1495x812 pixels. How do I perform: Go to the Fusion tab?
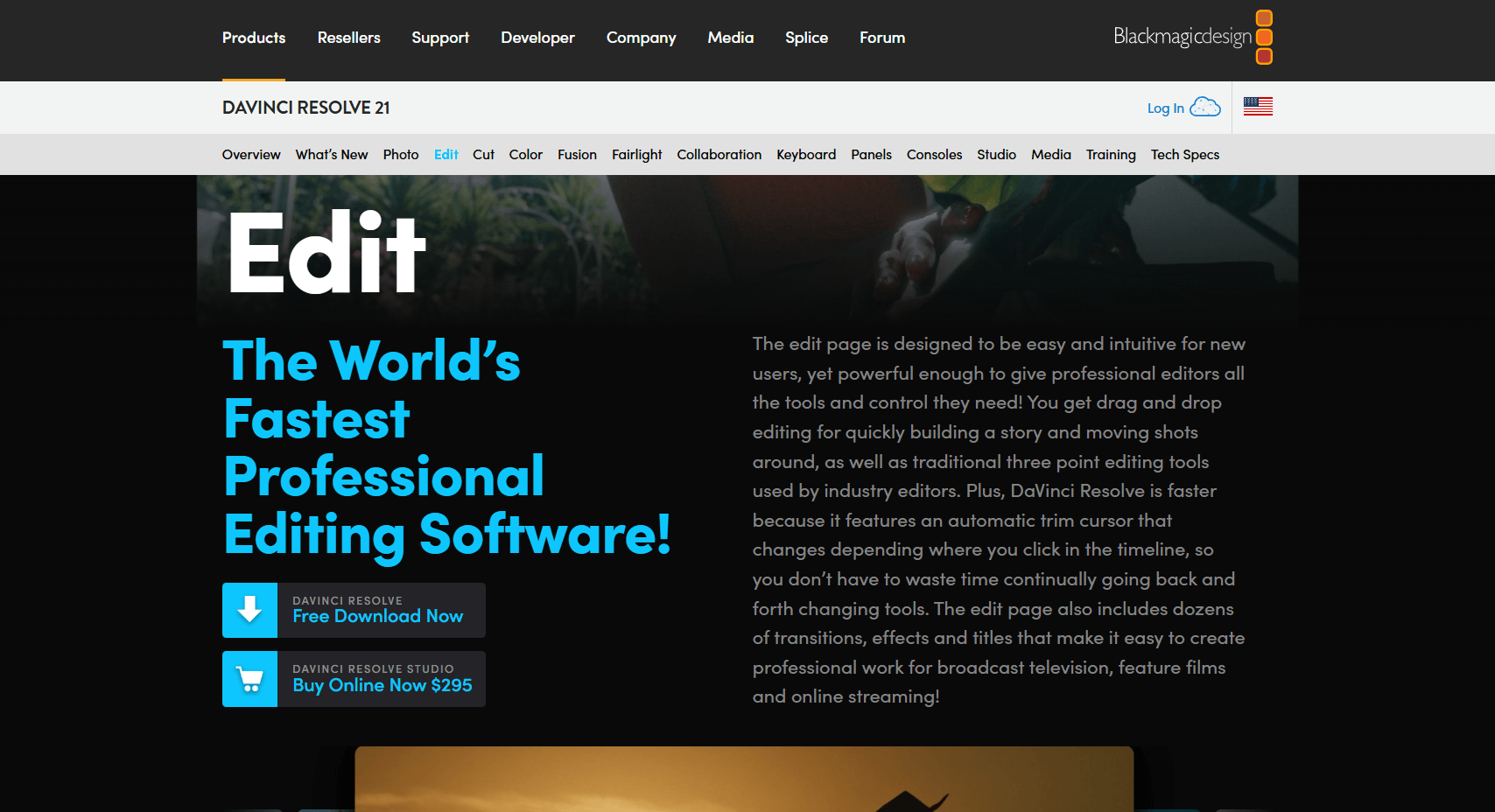pyautogui.click(x=577, y=154)
